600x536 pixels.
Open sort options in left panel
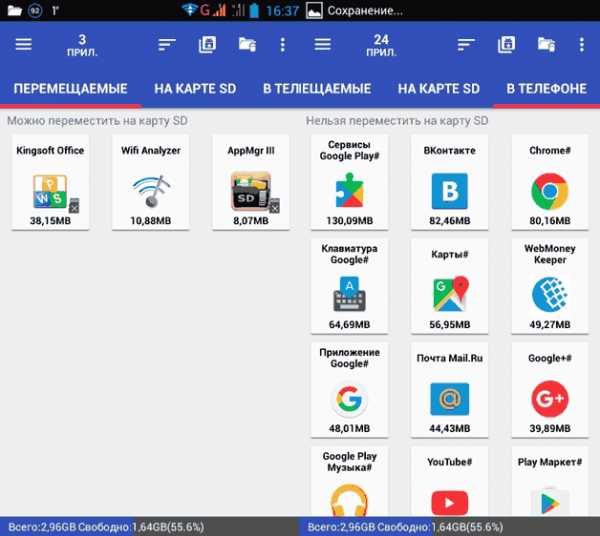click(167, 45)
